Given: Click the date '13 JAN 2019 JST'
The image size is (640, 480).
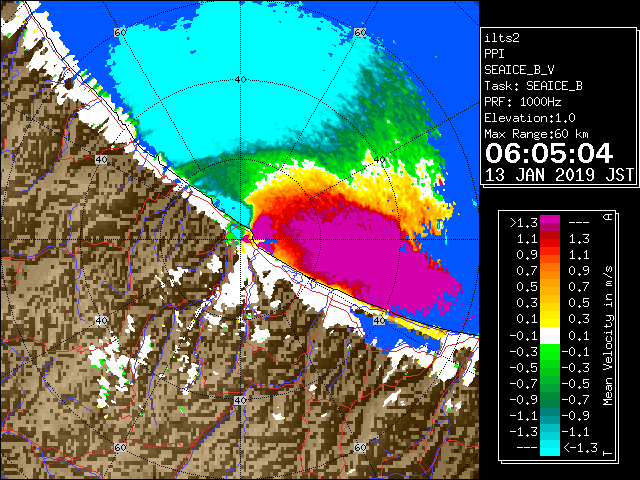Looking at the screenshot, I should tap(559, 175).
